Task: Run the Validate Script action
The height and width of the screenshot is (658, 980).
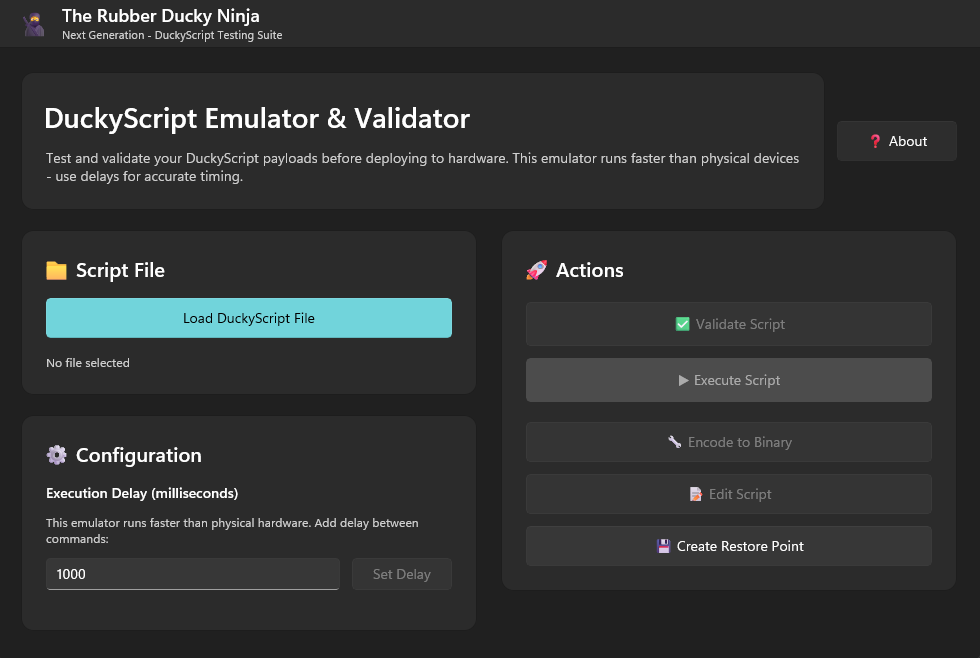Action: 729,324
